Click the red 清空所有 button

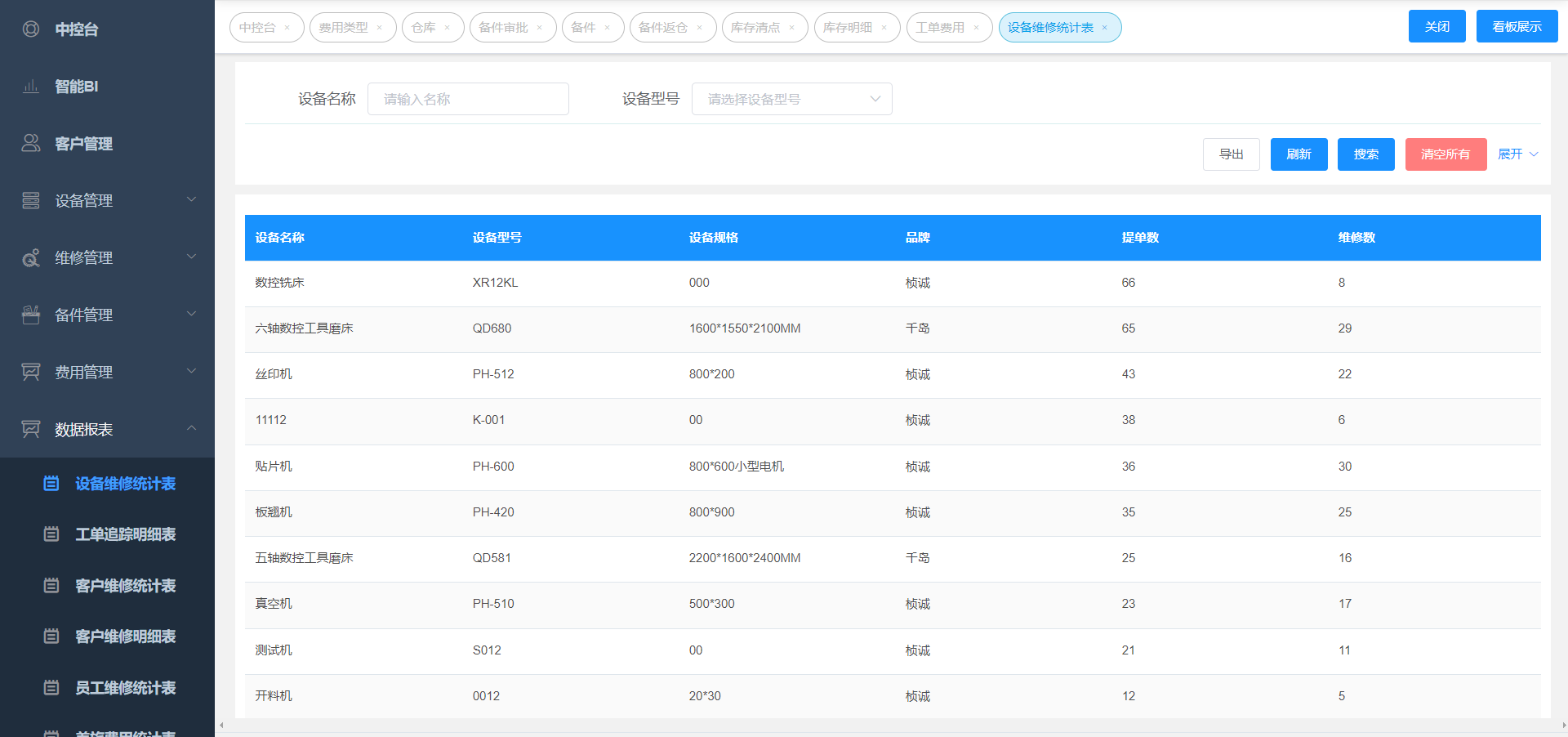[1445, 154]
